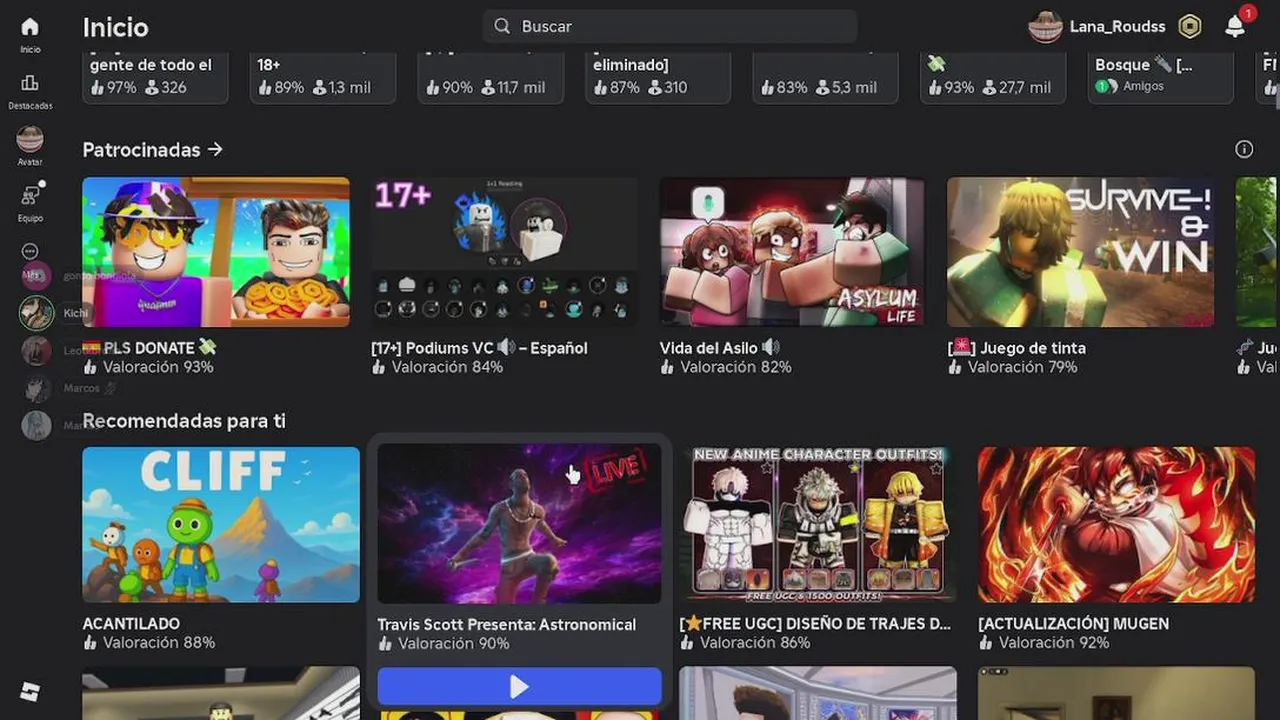Click 'Juego de tinta' title text
This screenshot has width=1280, height=720.
point(1016,348)
